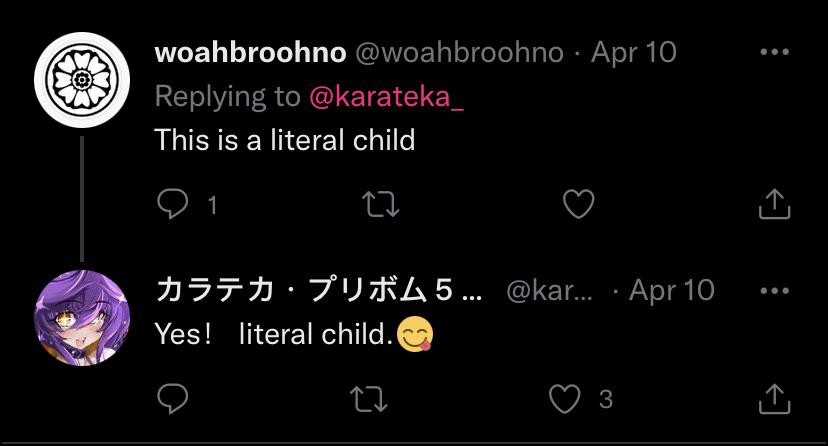
Task: Retweet woahbroohno's tweet
Action: (x=380, y=205)
